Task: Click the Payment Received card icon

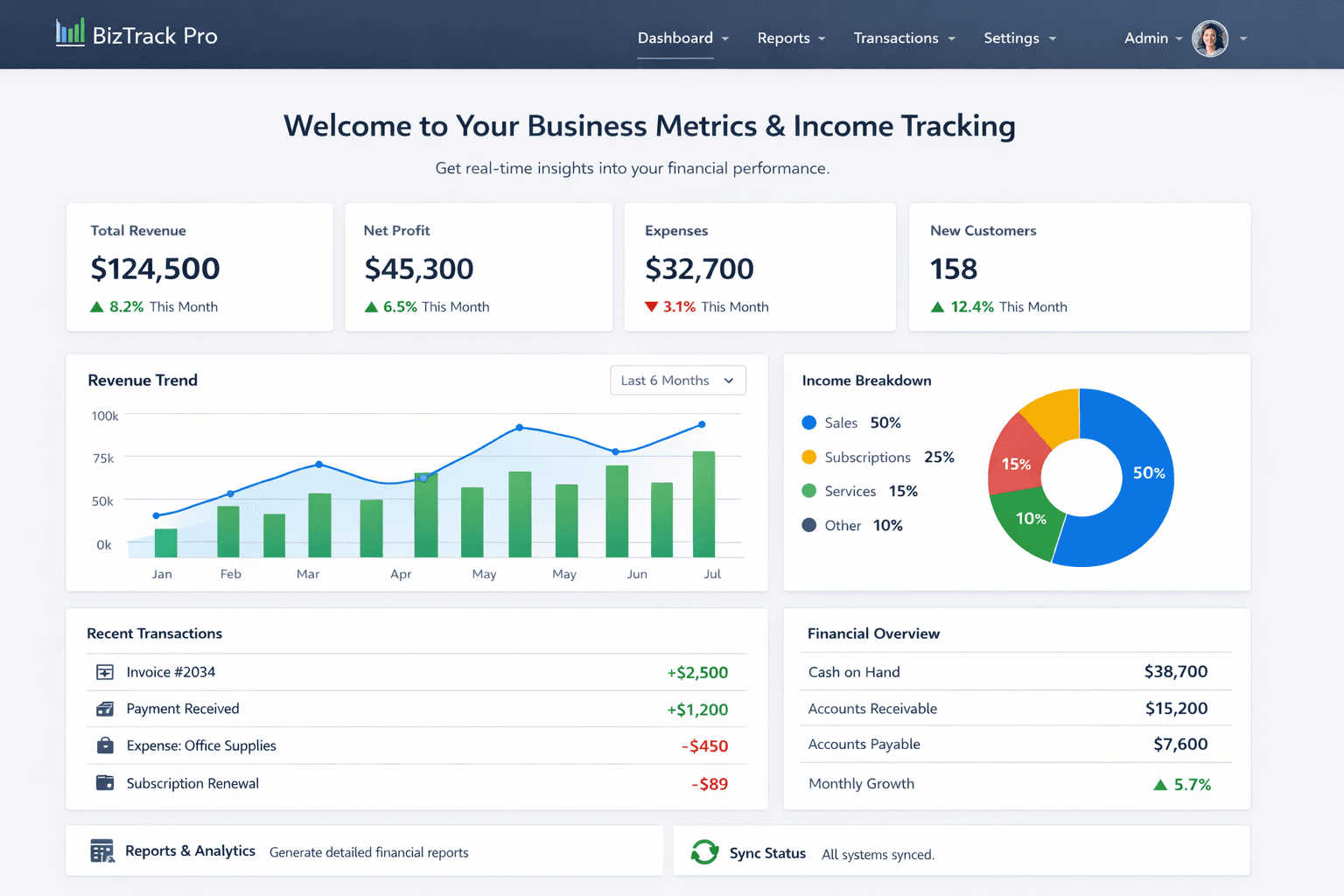Action: tap(104, 709)
